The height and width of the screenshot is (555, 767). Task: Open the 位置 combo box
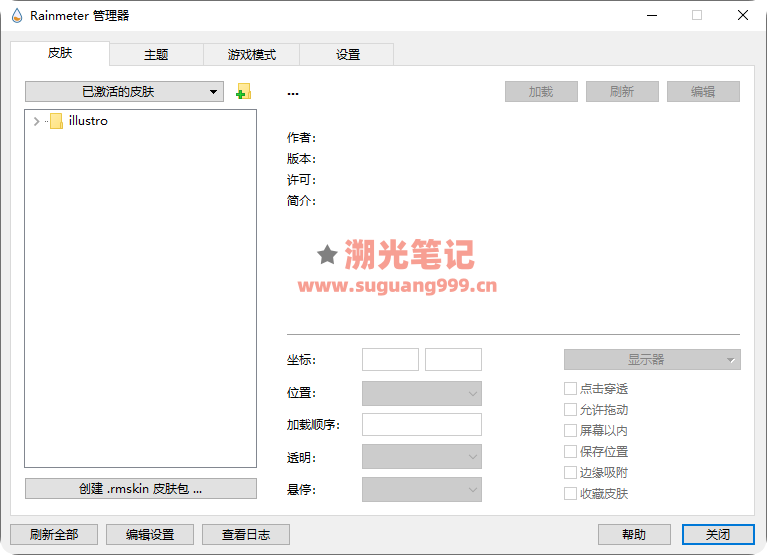coord(422,393)
